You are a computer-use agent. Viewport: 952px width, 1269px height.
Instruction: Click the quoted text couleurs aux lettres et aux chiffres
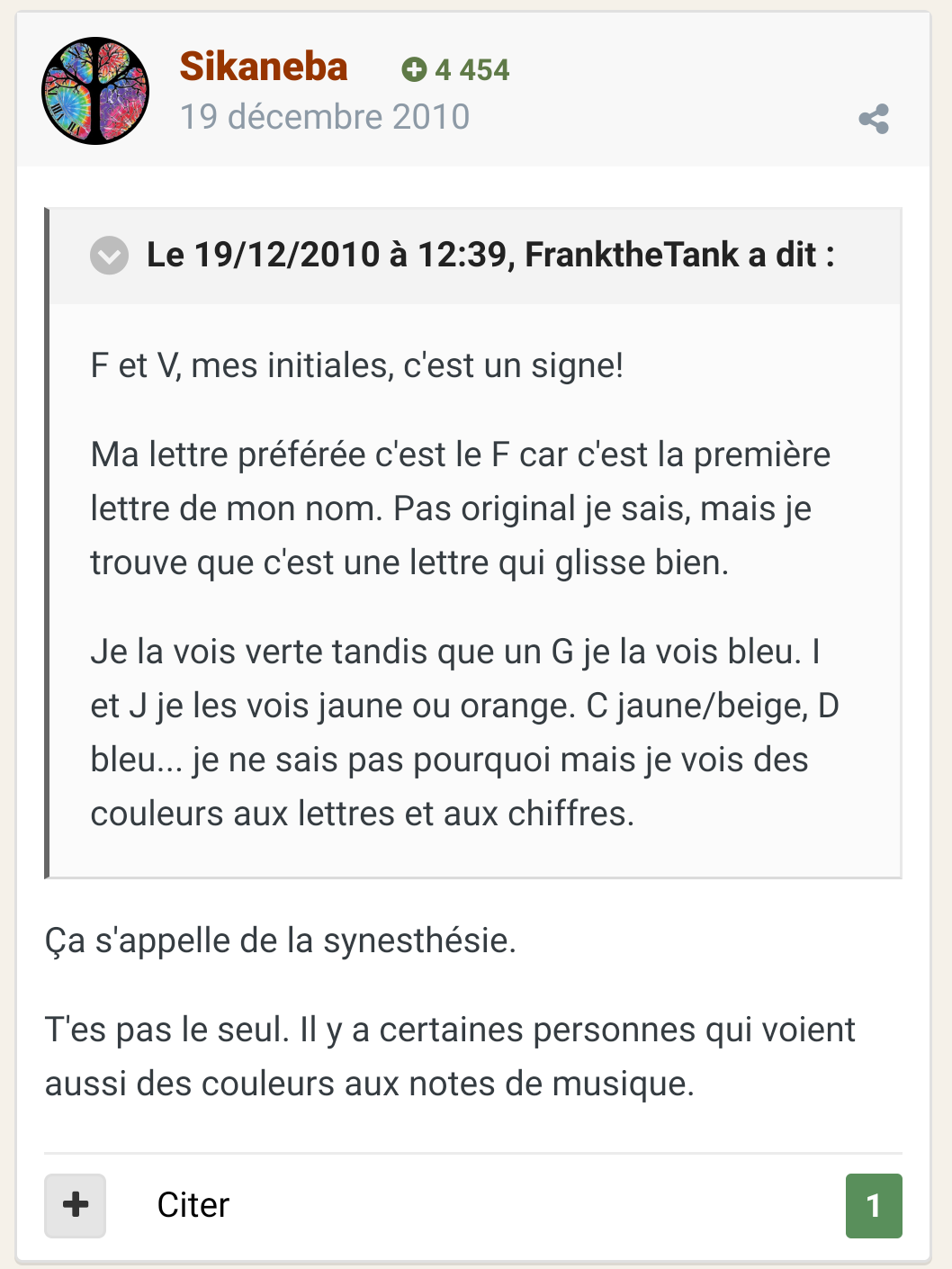click(x=363, y=814)
